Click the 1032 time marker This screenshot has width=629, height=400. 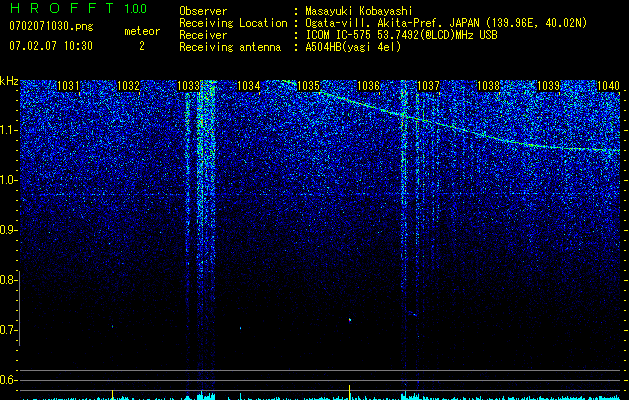coord(128,86)
